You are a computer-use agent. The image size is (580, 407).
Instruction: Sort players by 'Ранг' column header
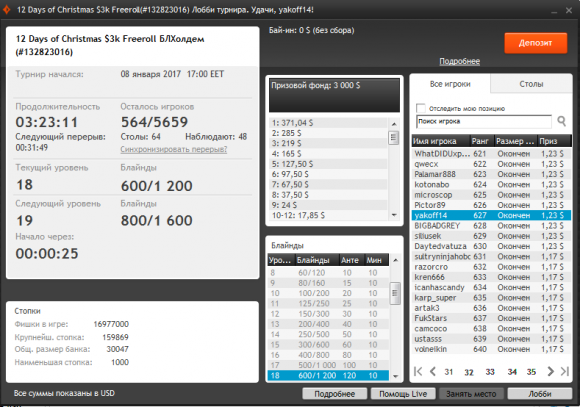coord(480,141)
